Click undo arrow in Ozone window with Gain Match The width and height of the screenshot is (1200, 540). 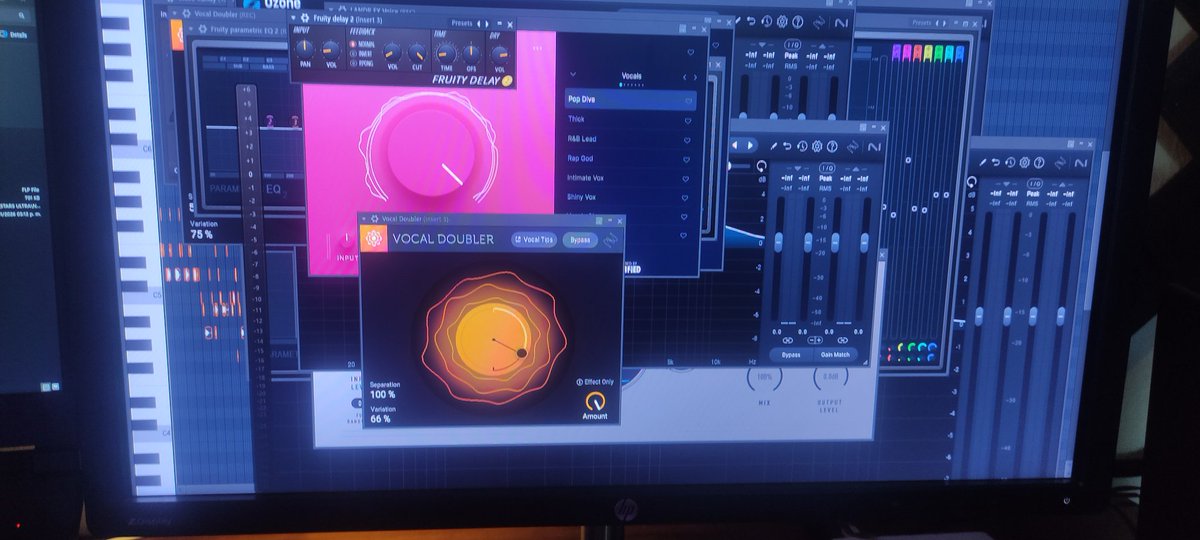pyautogui.click(x=787, y=146)
